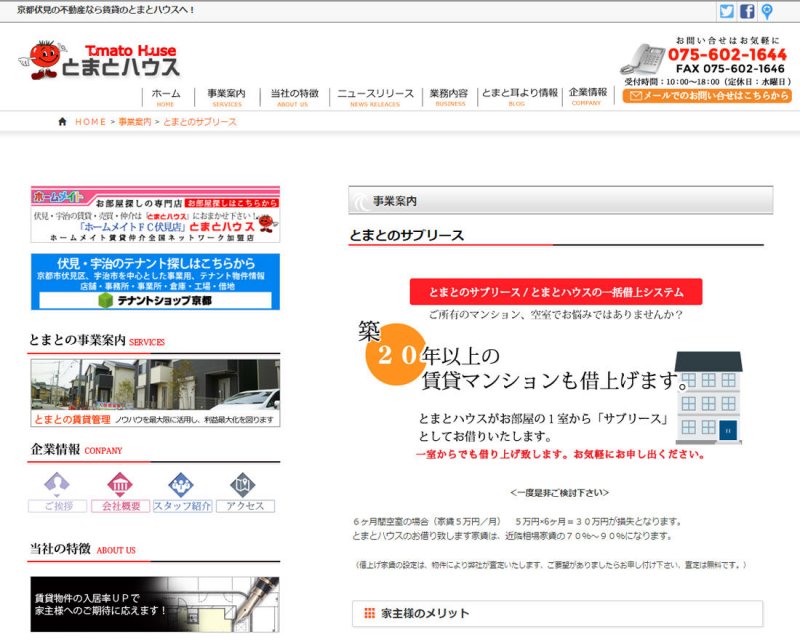Screen dimensions: 800x640
Task: Open the 業務内容 menu item
Action: click(x=449, y=96)
